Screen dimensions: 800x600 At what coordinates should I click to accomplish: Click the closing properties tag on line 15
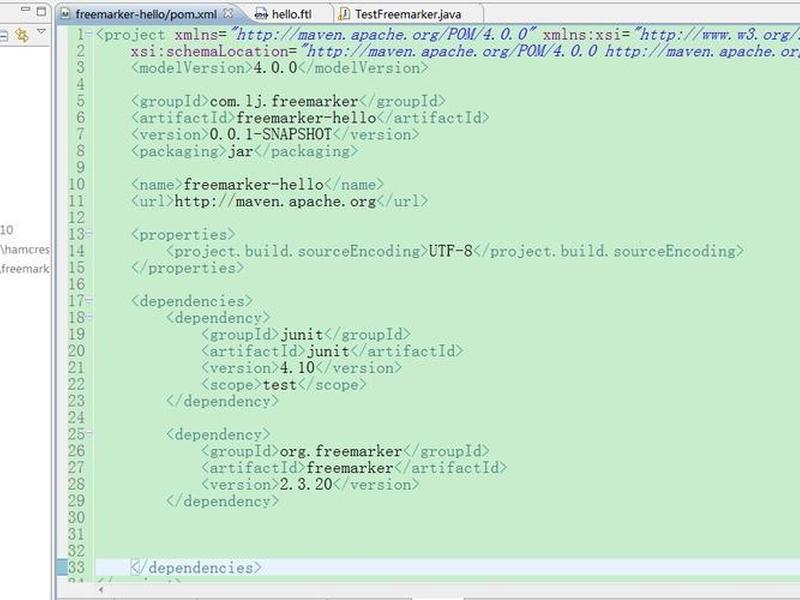[188, 268]
